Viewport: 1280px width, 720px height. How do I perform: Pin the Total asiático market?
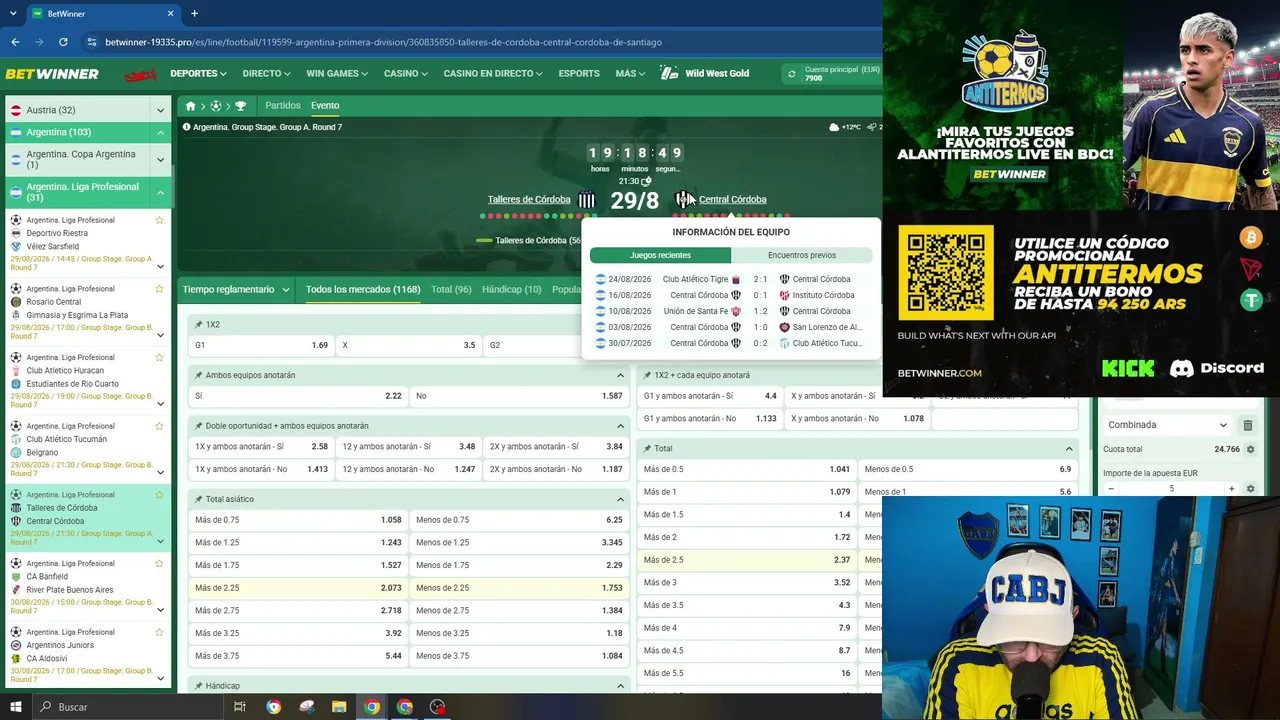[199, 499]
